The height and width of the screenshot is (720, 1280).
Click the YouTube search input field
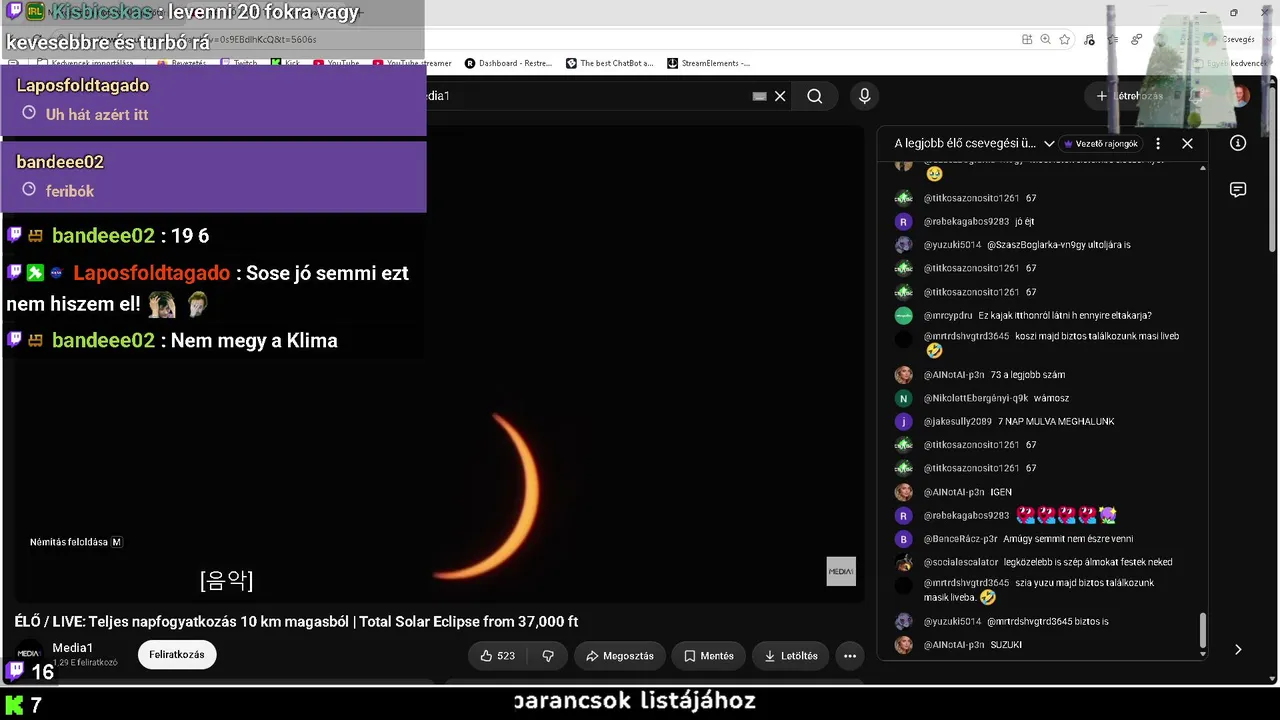click(x=590, y=96)
